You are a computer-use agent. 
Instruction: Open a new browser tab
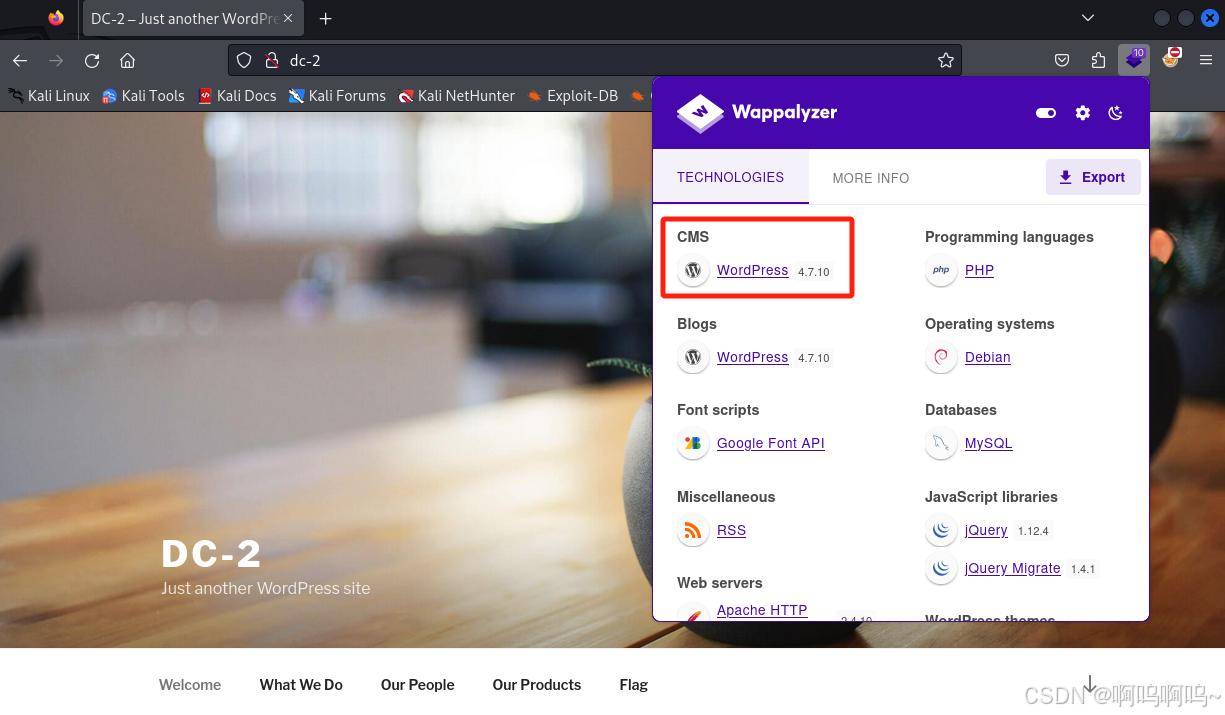[325, 18]
